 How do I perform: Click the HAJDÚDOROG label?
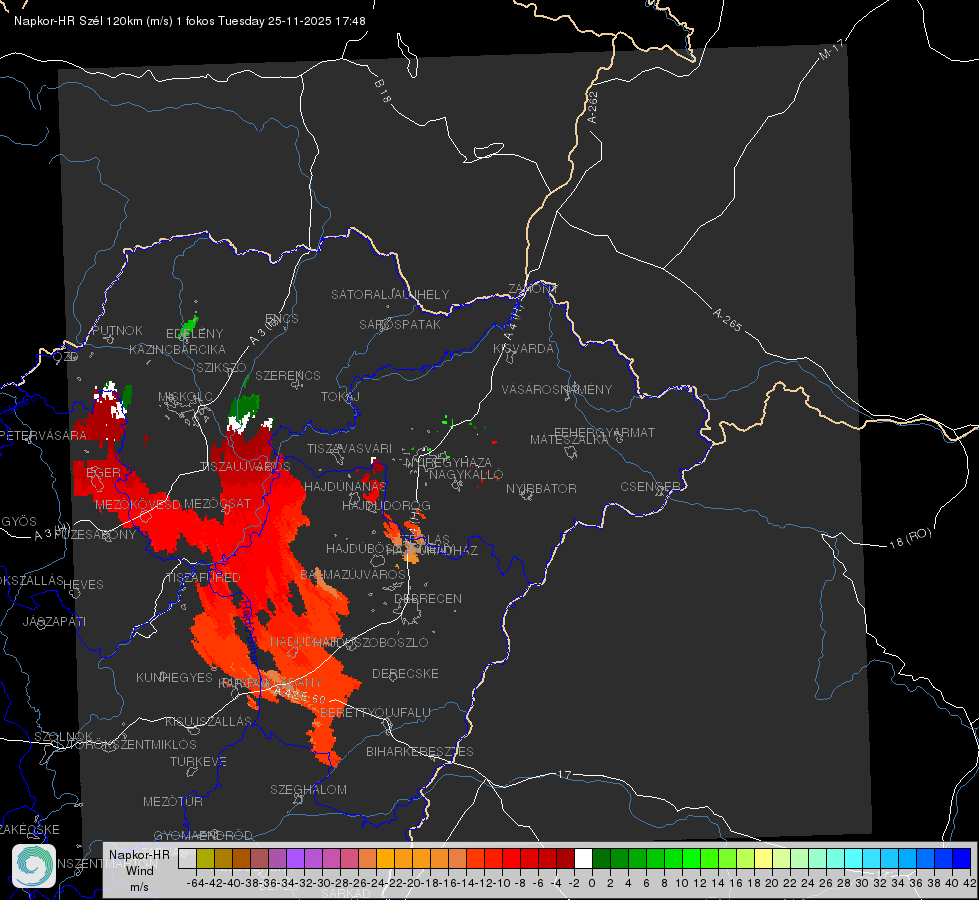click(386, 505)
